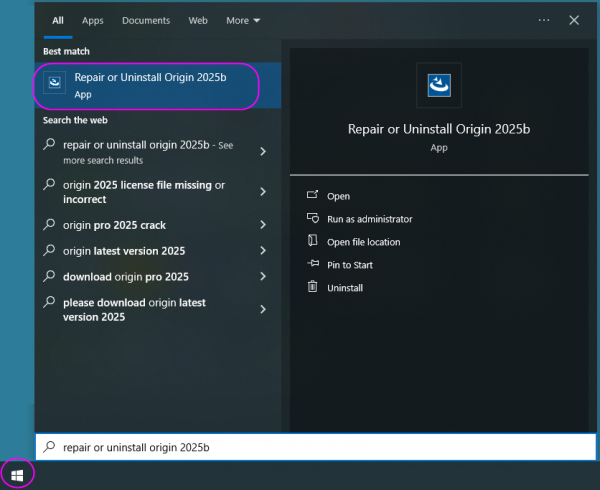
Task: Choose Open in the app actions
Action: click(x=338, y=196)
